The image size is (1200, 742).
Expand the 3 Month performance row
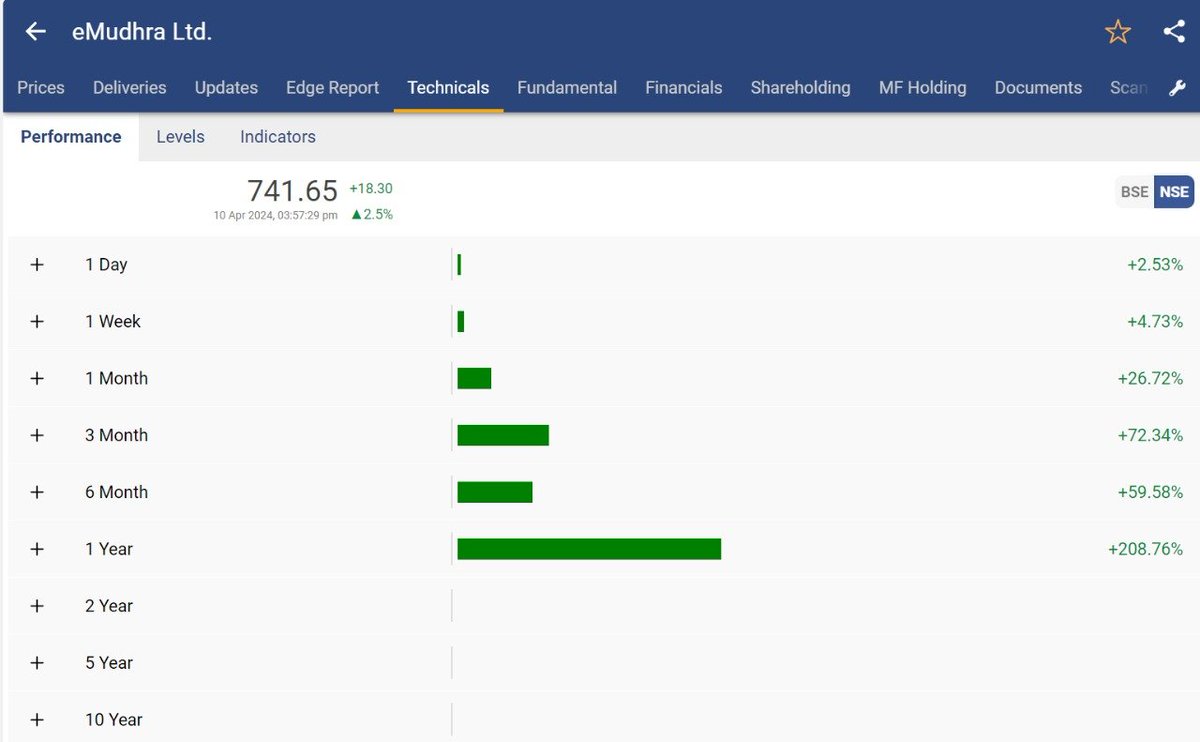37,436
